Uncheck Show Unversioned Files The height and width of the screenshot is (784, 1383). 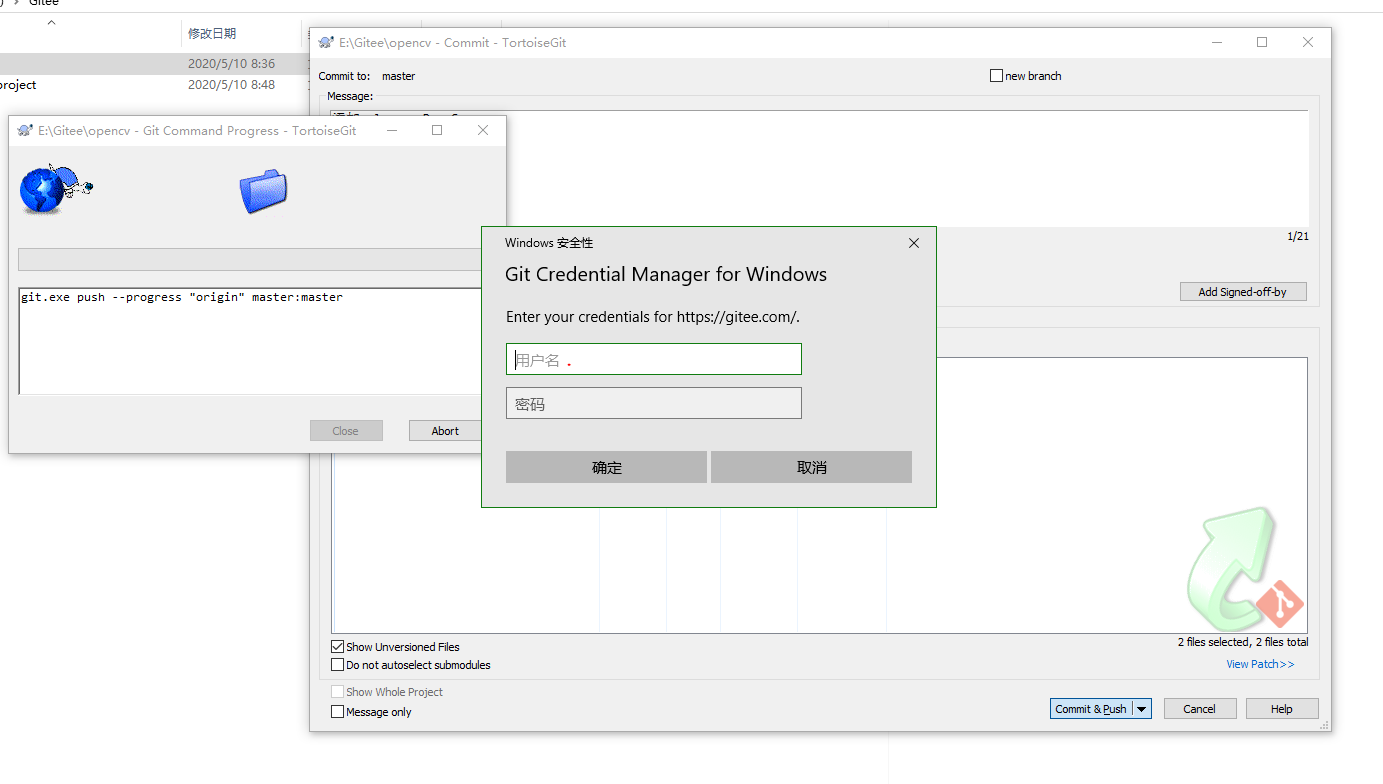coord(338,647)
